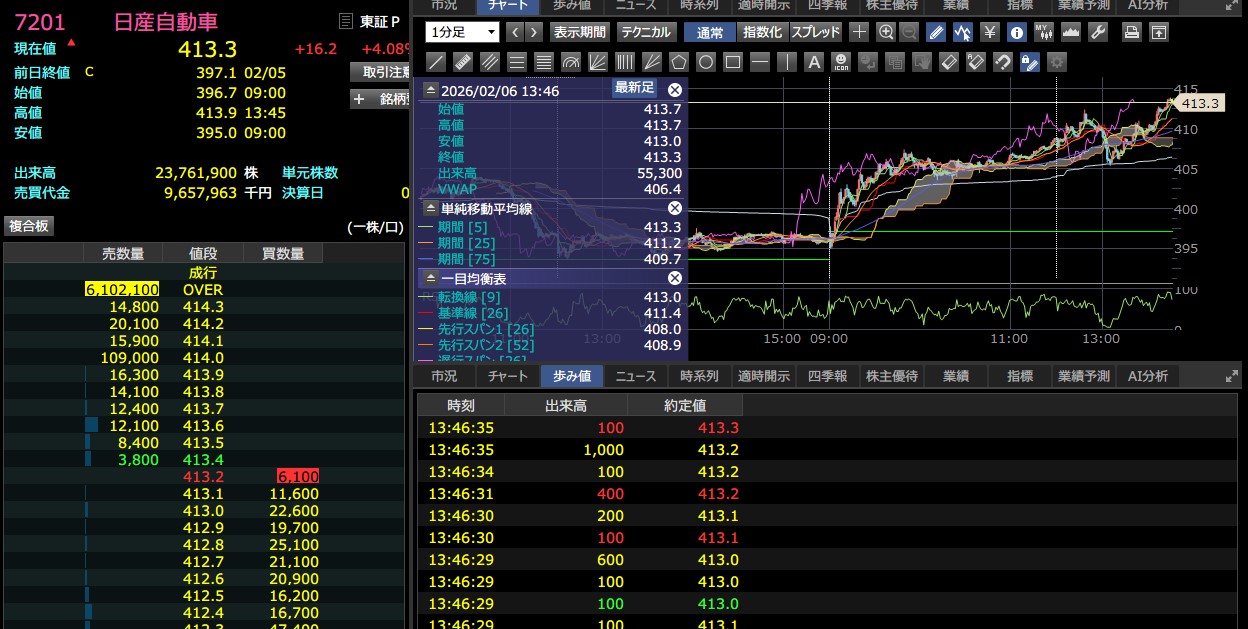This screenshot has width=1248, height=629.
Task: Click the 期間 [25] moving average legend
Action: pos(467,243)
